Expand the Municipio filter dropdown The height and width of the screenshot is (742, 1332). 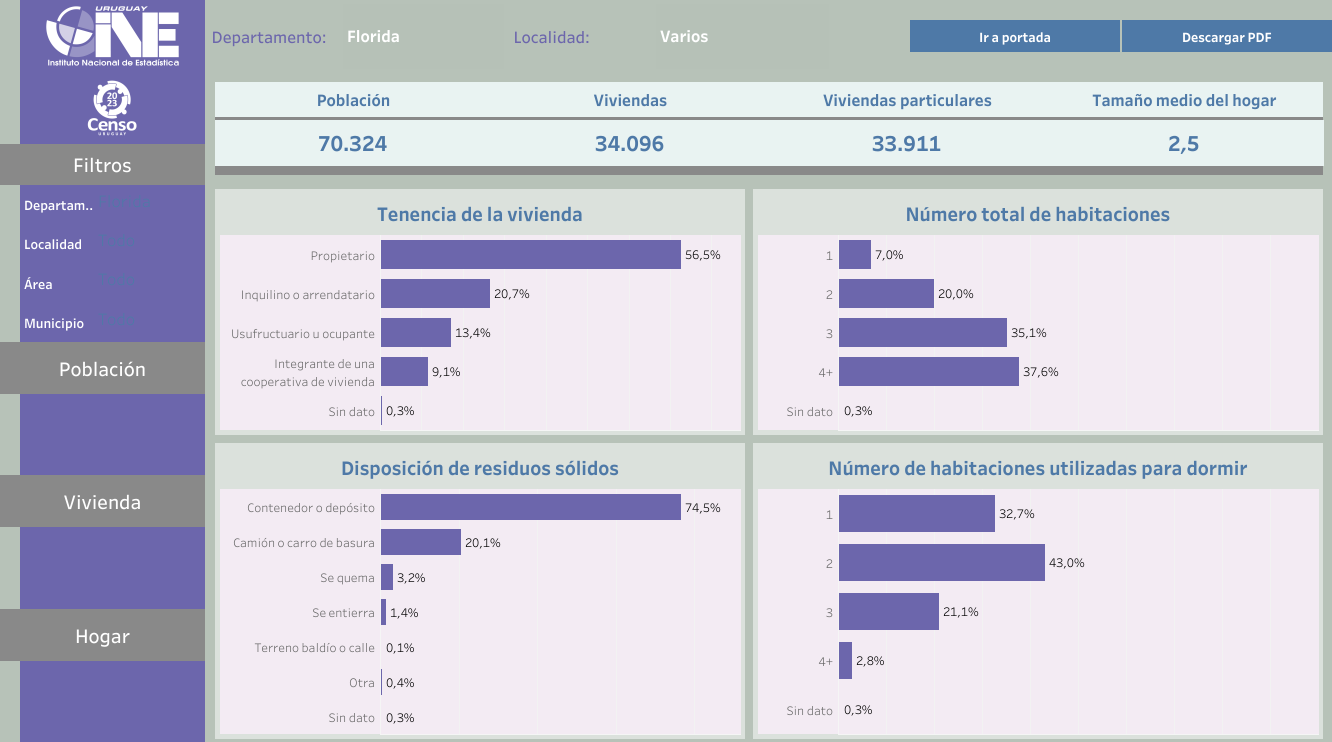point(117,322)
